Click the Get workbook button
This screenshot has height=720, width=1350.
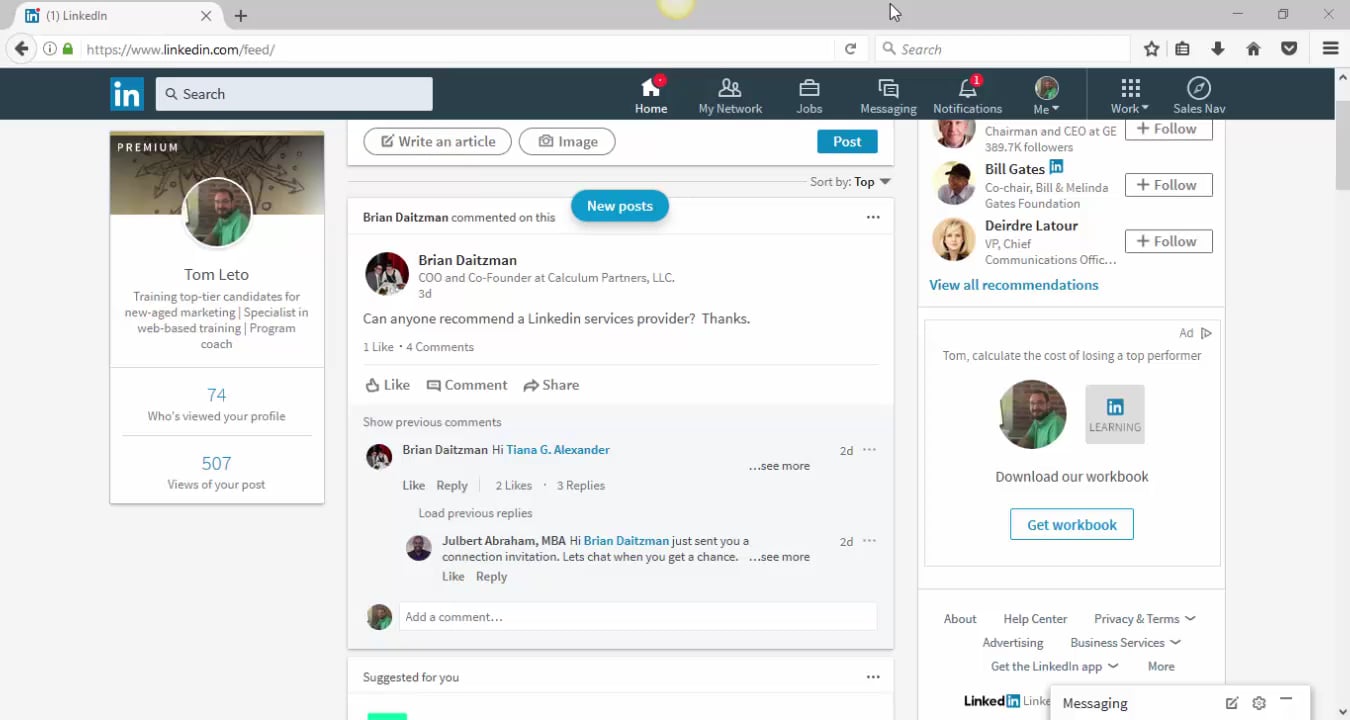pos(1071,525)
